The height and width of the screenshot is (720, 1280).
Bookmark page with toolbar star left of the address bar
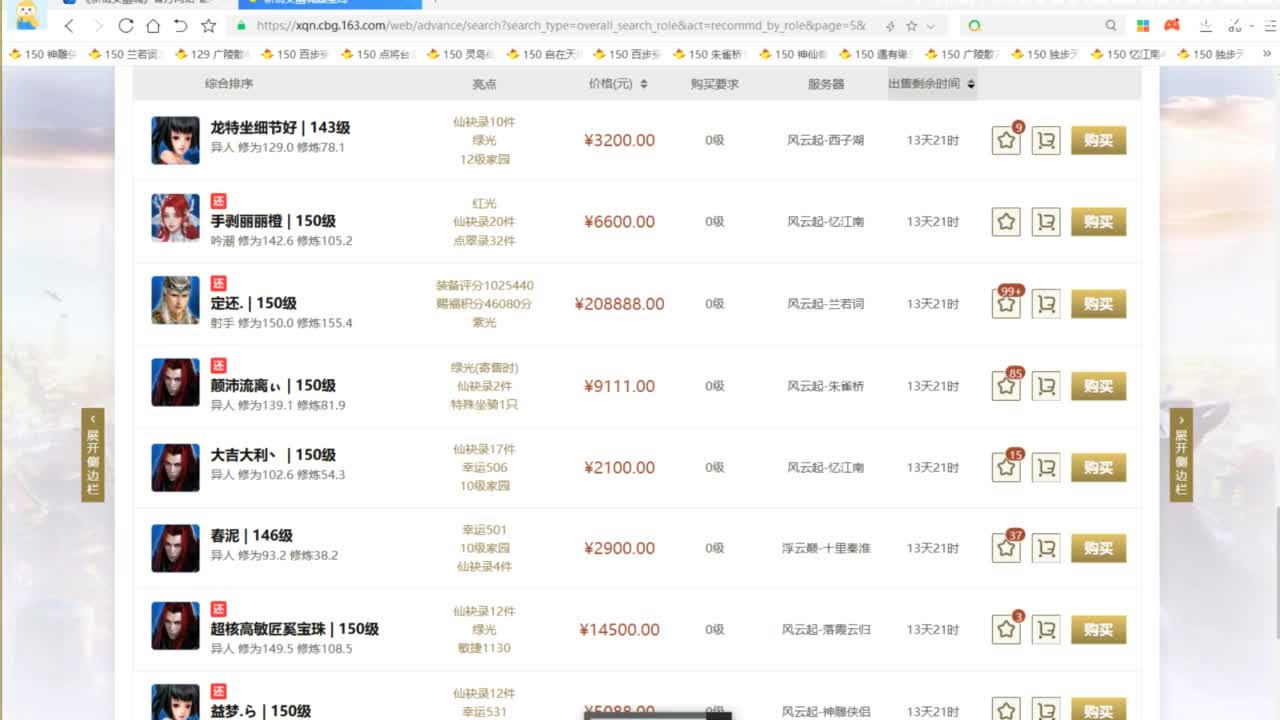pos(208,25)
